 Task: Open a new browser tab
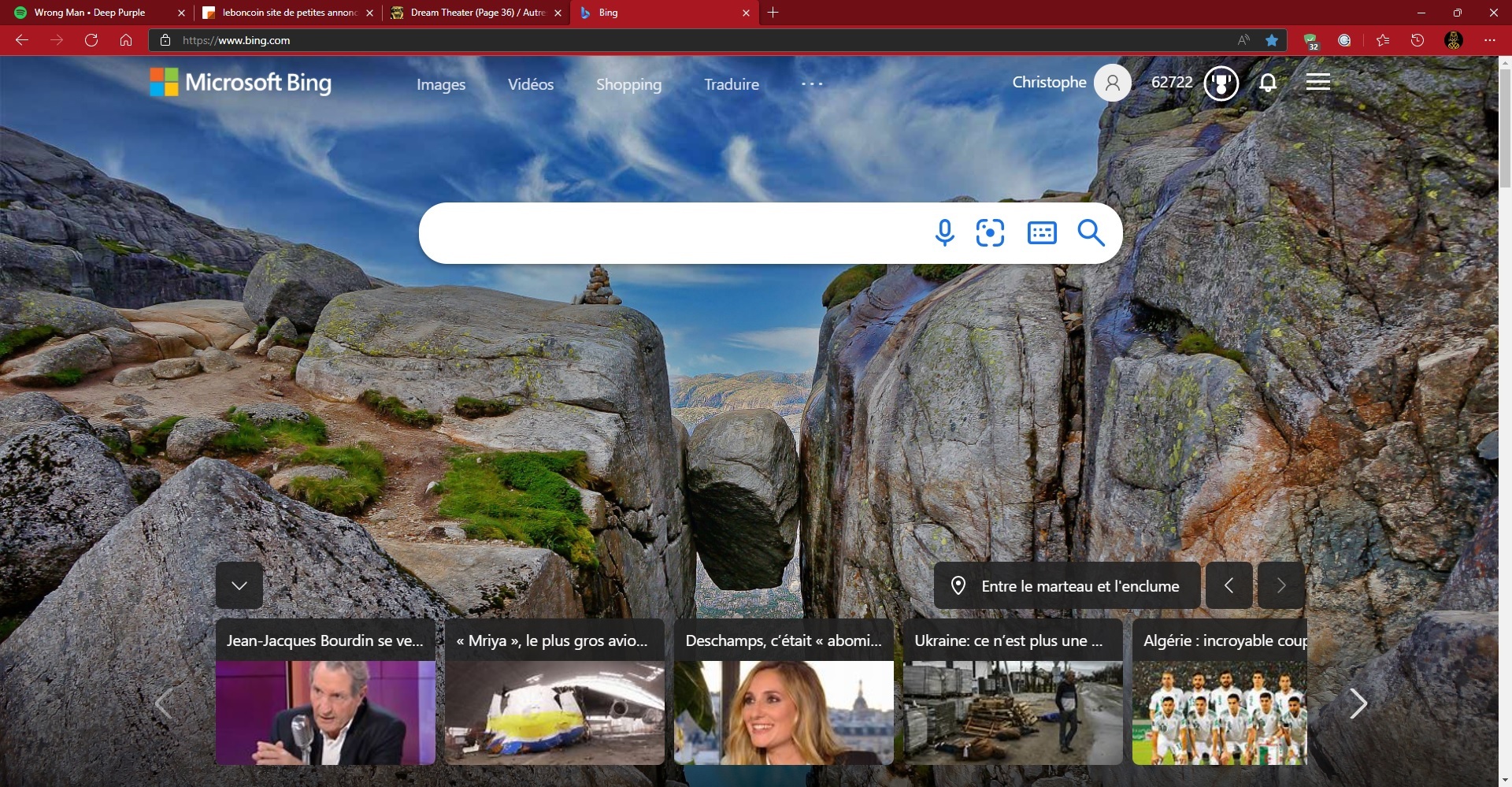click(773, 13)
